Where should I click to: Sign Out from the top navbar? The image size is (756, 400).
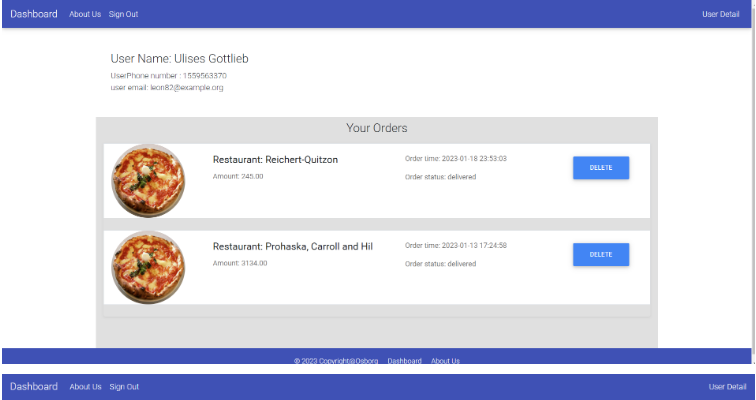(123, 14)
